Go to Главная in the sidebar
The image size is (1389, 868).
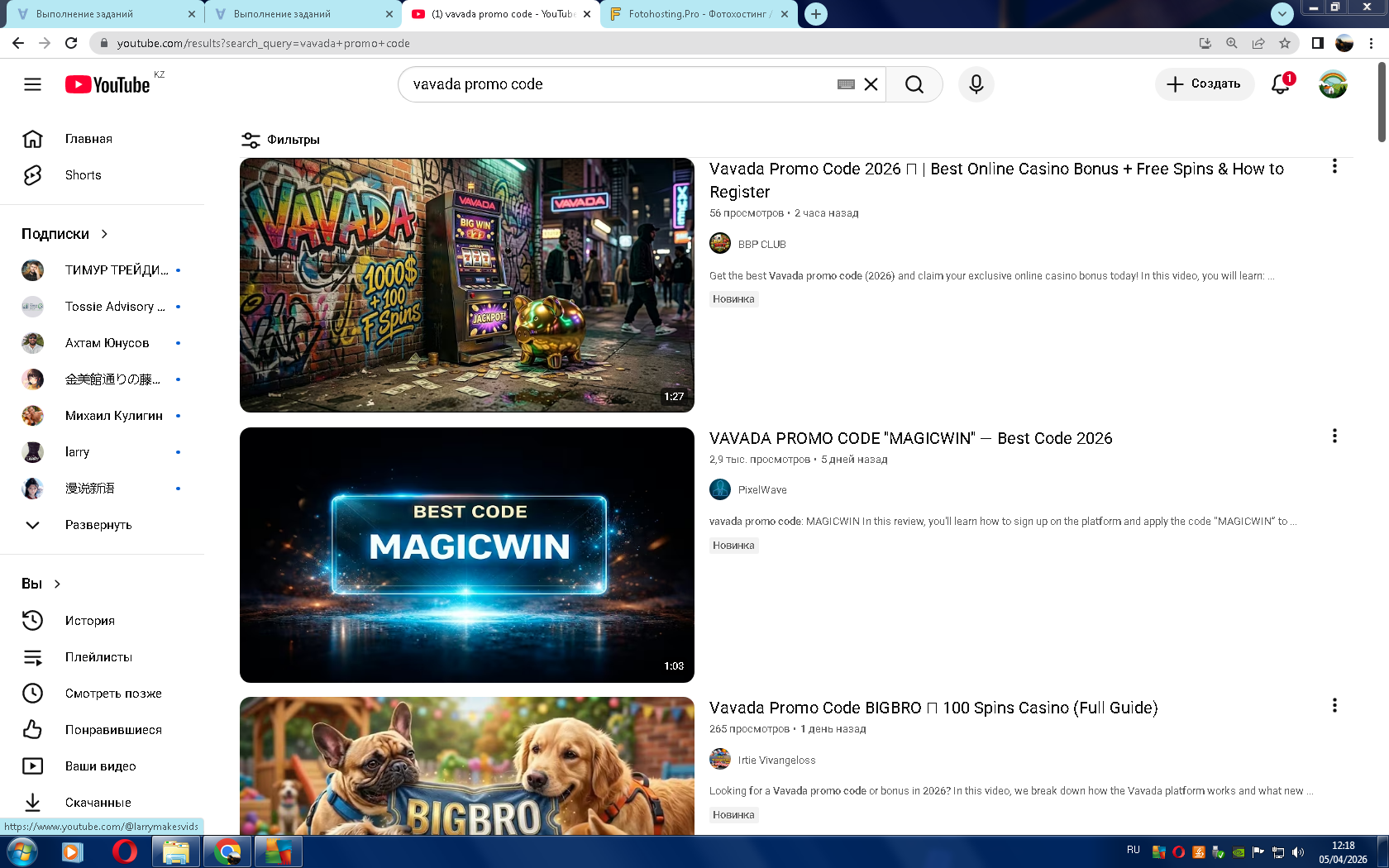pos(88,139)
